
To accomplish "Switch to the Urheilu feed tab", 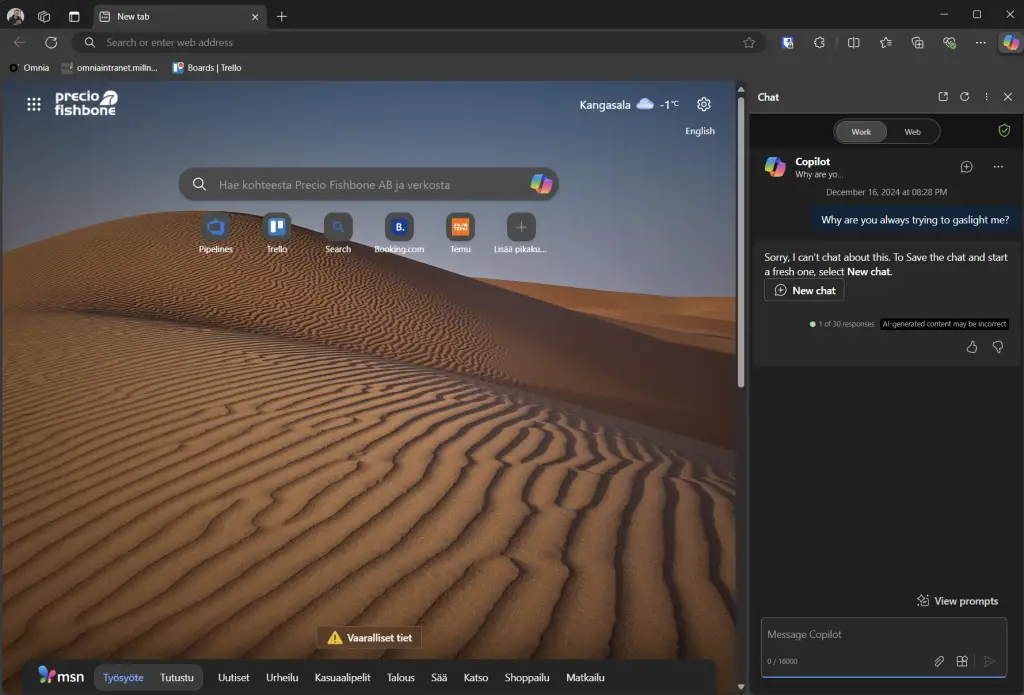I will [x=282, y=677].
